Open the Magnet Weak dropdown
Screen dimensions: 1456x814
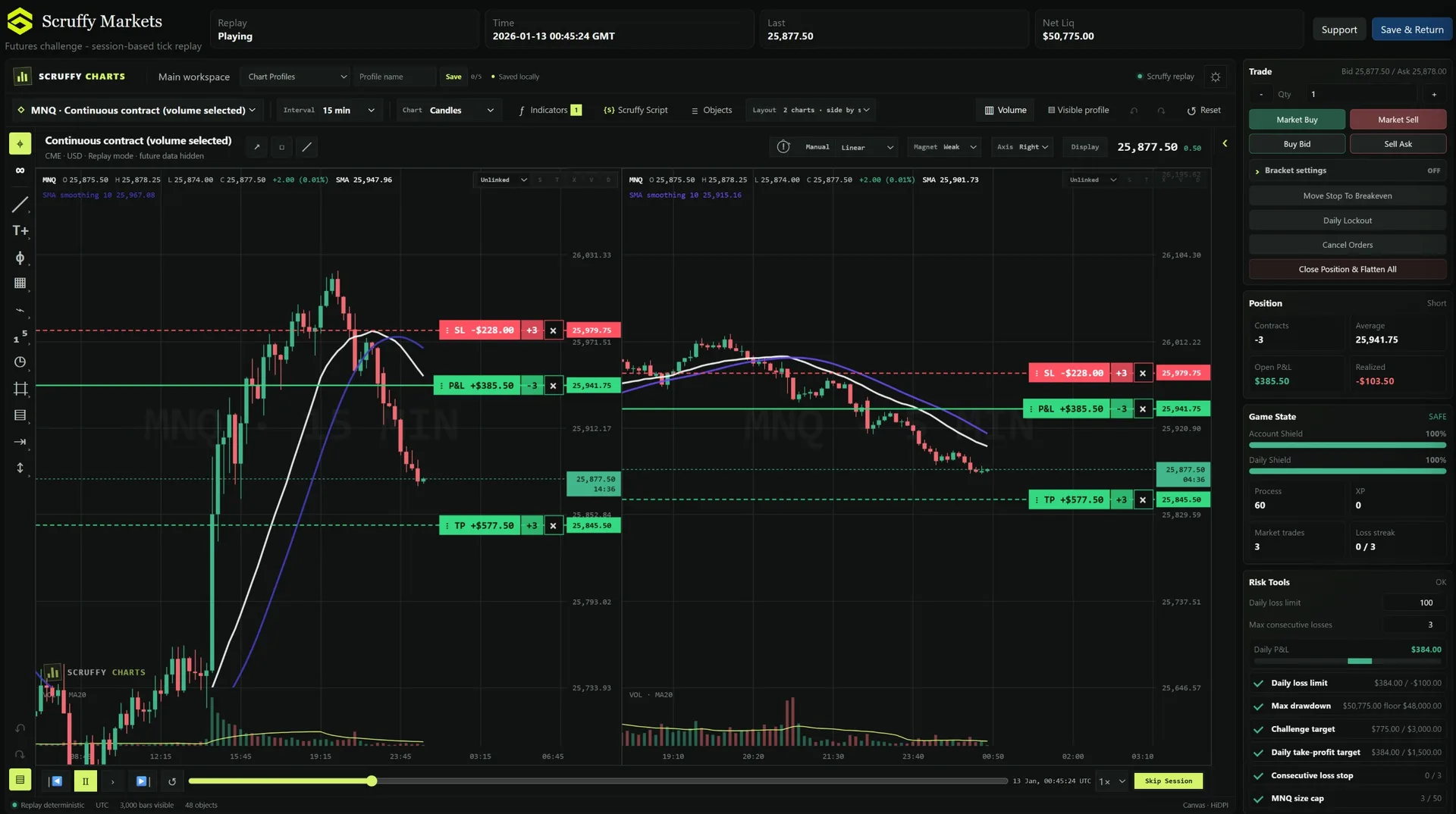944,147
